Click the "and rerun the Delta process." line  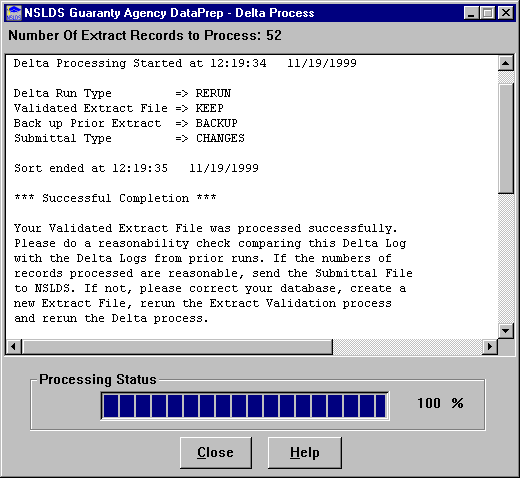(x=111, y=318)
